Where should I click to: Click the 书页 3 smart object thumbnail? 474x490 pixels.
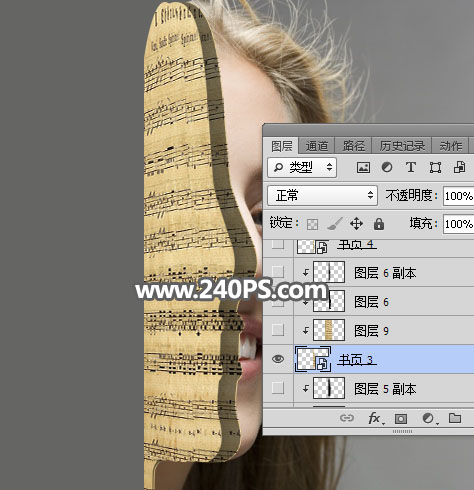coord(313,359)
